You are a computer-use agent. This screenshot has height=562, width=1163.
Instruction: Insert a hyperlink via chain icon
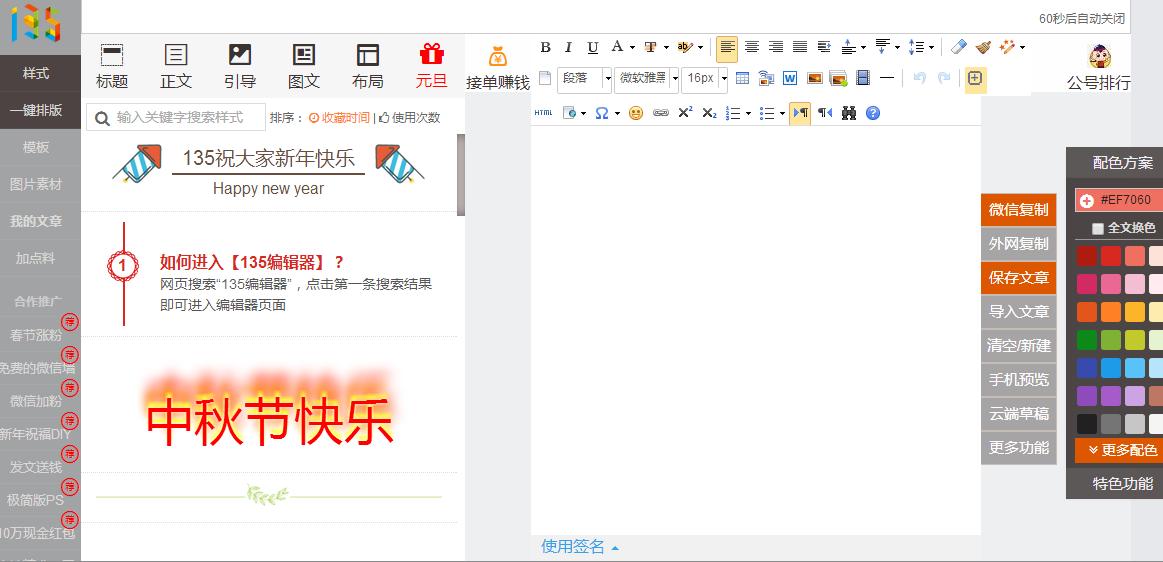click(660, 113)
